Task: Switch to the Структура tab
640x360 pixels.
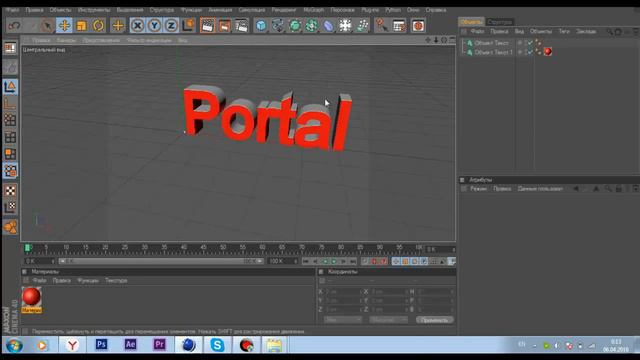Action: click(x=500, y=22)
